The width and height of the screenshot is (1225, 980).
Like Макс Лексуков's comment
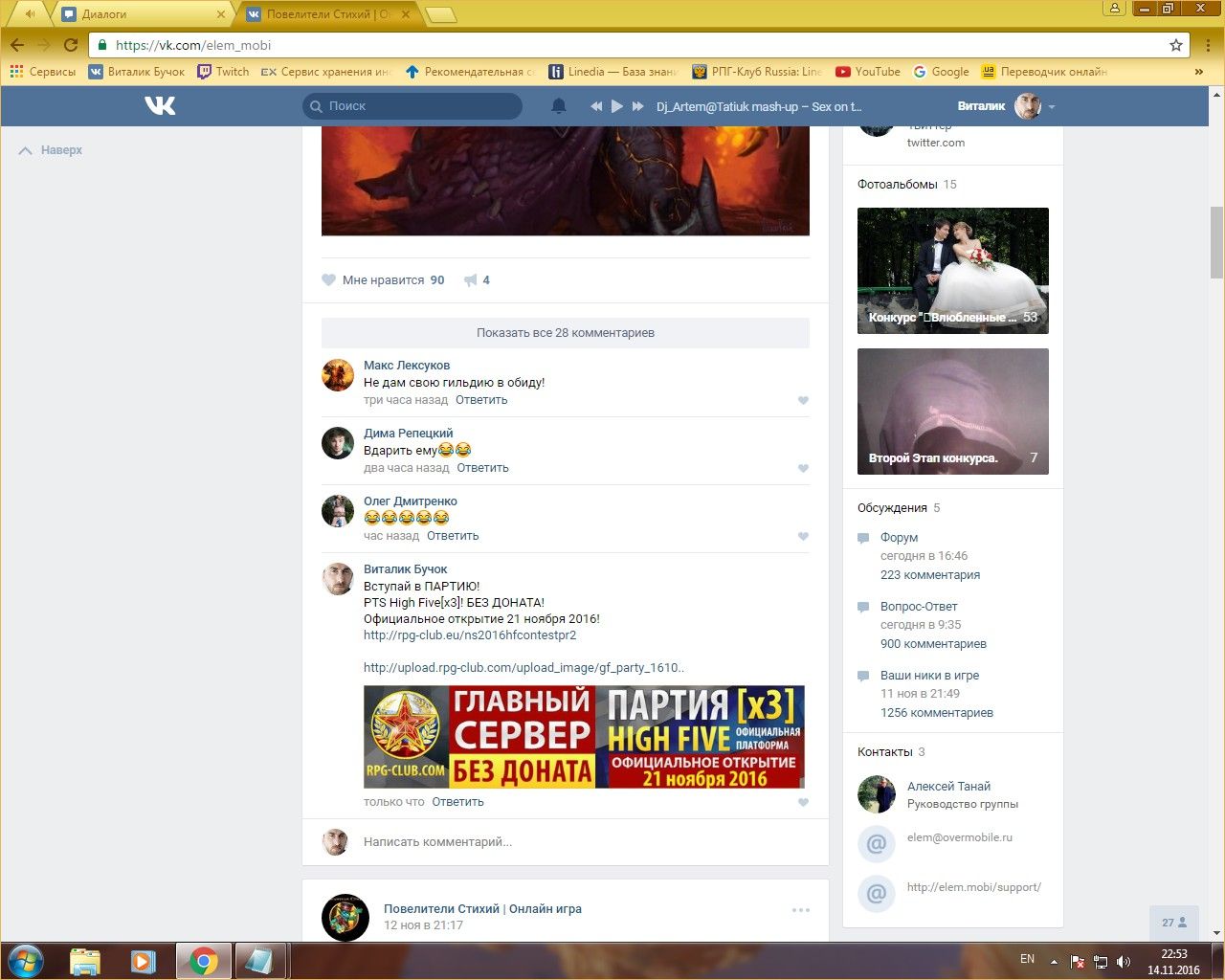tap(803, 401)
